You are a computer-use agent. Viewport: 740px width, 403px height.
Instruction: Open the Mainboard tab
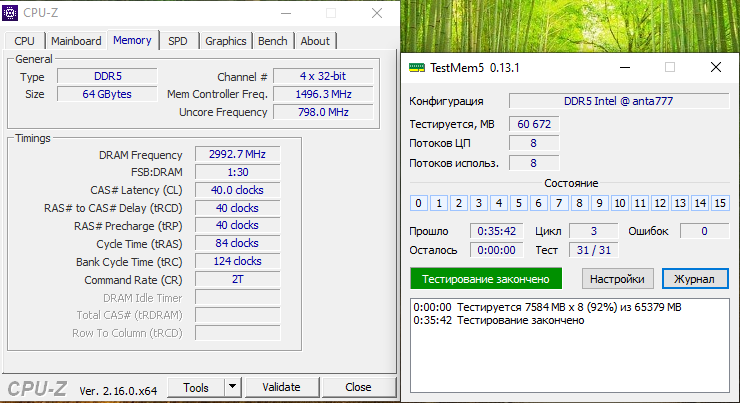click(76, 41)
